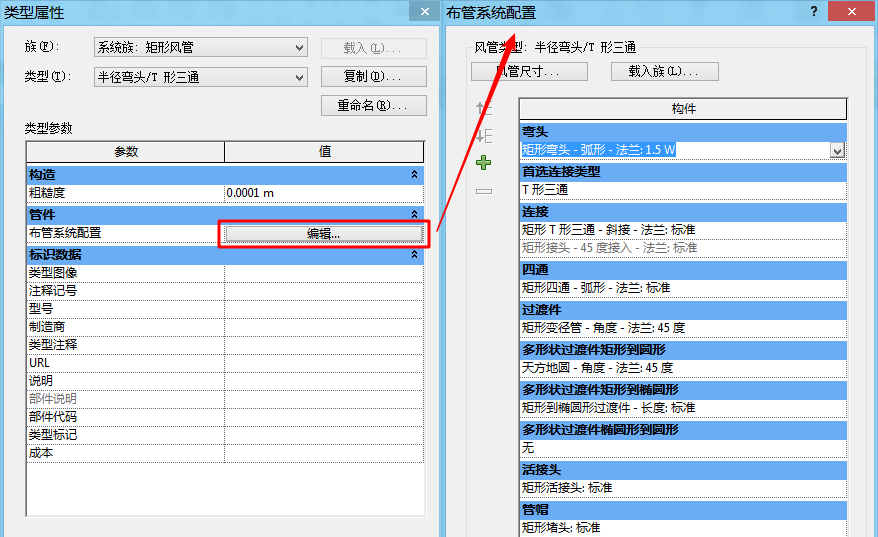Select 矩形 T 形三通 - 斜接 row
This screenshot has height=537, width=878.
[x=683, y=230]
